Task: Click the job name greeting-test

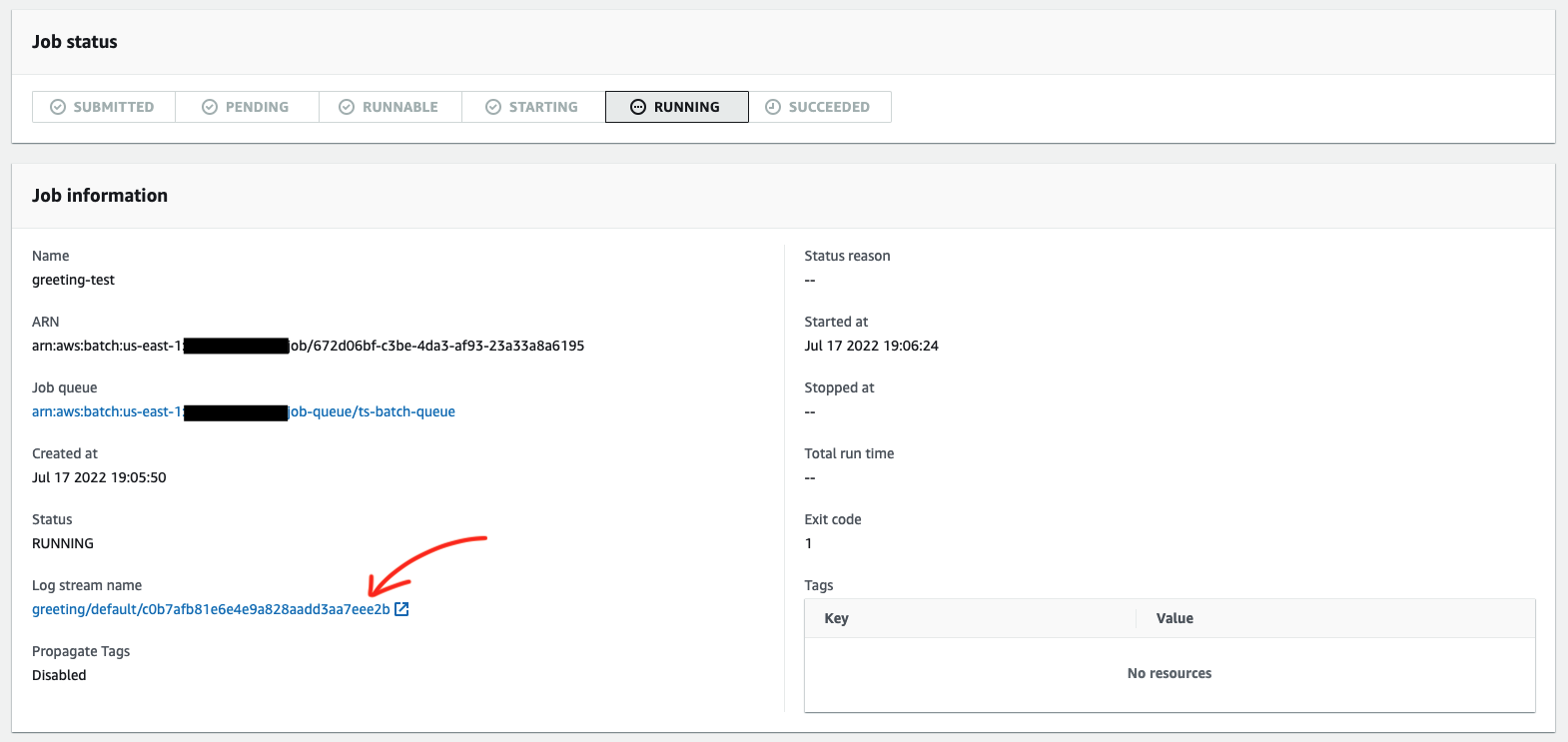Action: coord(73,280)
